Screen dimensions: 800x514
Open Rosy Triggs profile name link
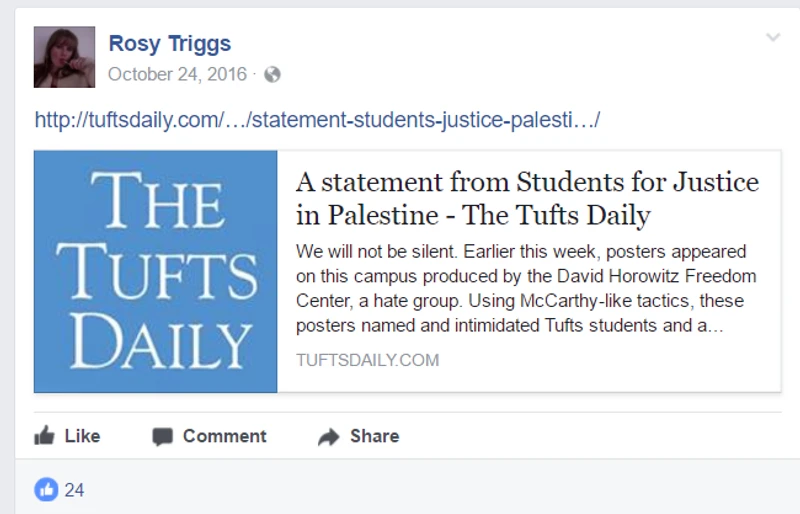coord(170,43)
